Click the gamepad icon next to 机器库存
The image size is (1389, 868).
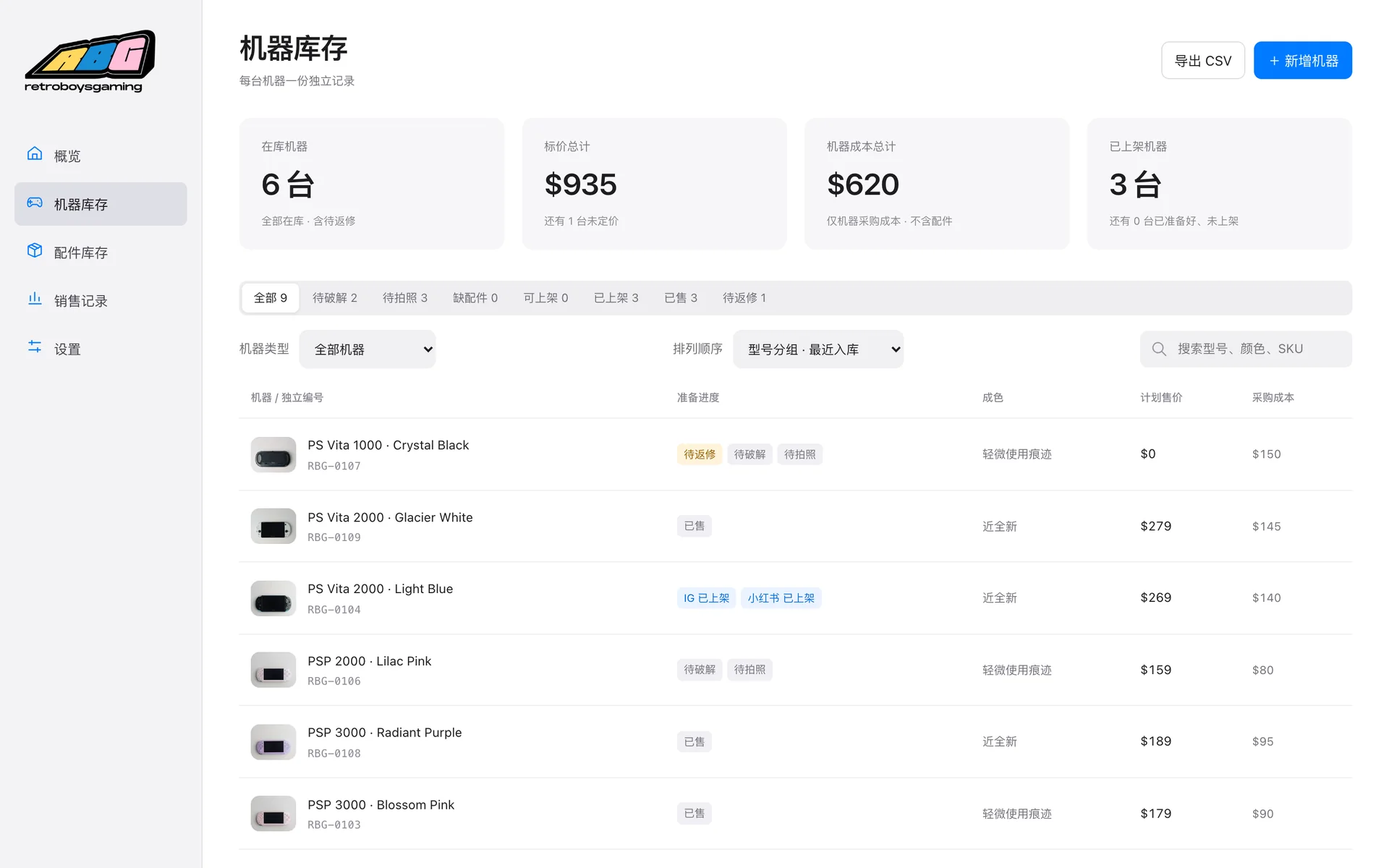[x=35, y=203]
